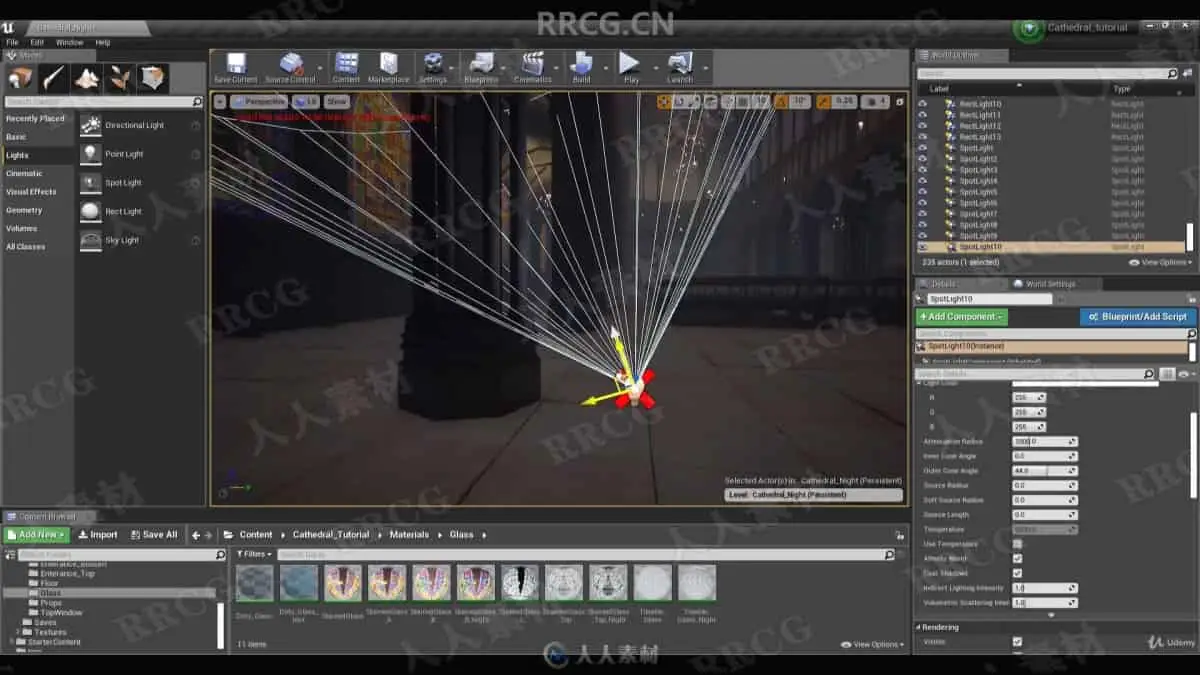
Task: Toggle viewport translation grid snapping icon
Action: click(742, 102)
